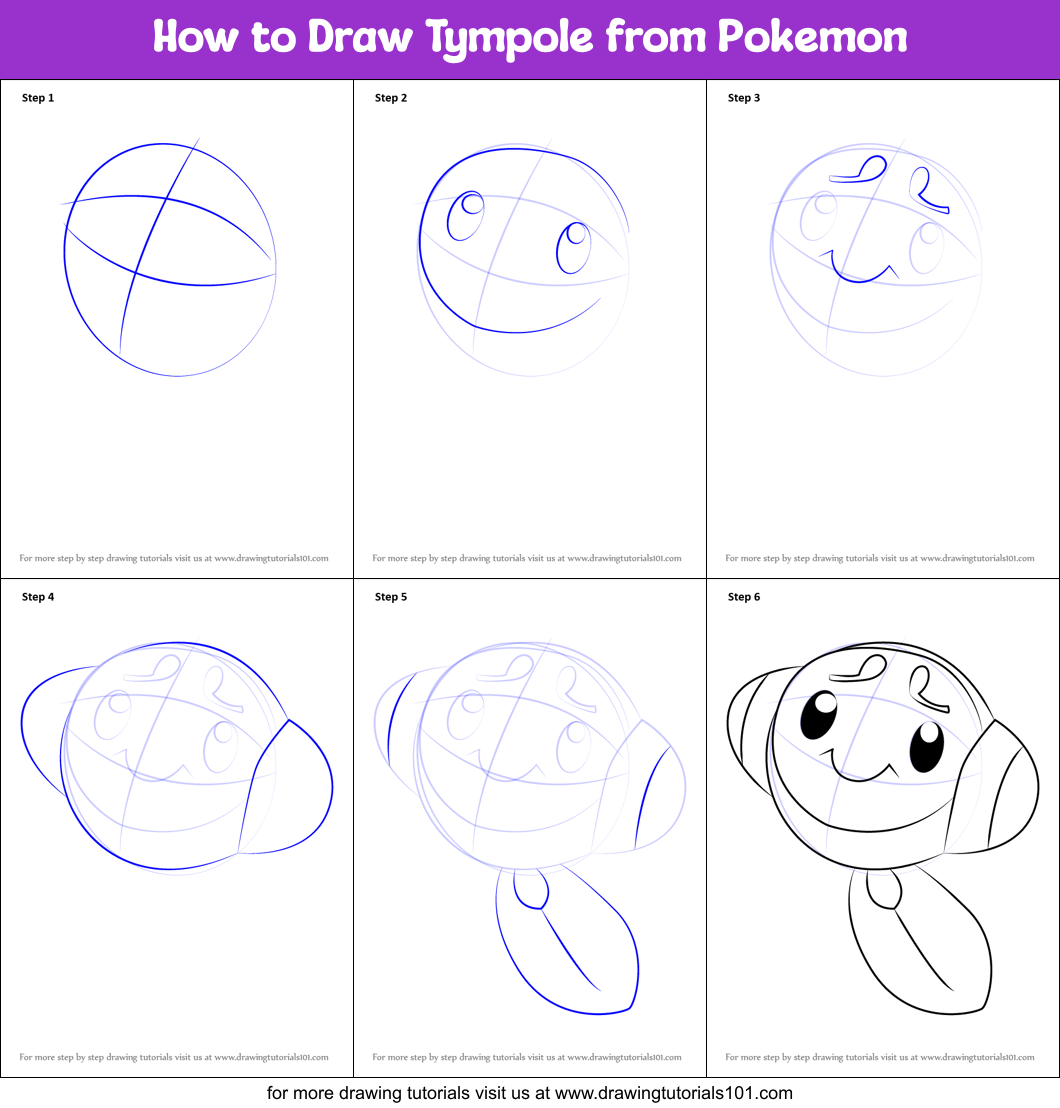Open the title banner 'How to Draw Tympole'
1060x1108 pixels.
pyautogui.click(x=530, y=37)
